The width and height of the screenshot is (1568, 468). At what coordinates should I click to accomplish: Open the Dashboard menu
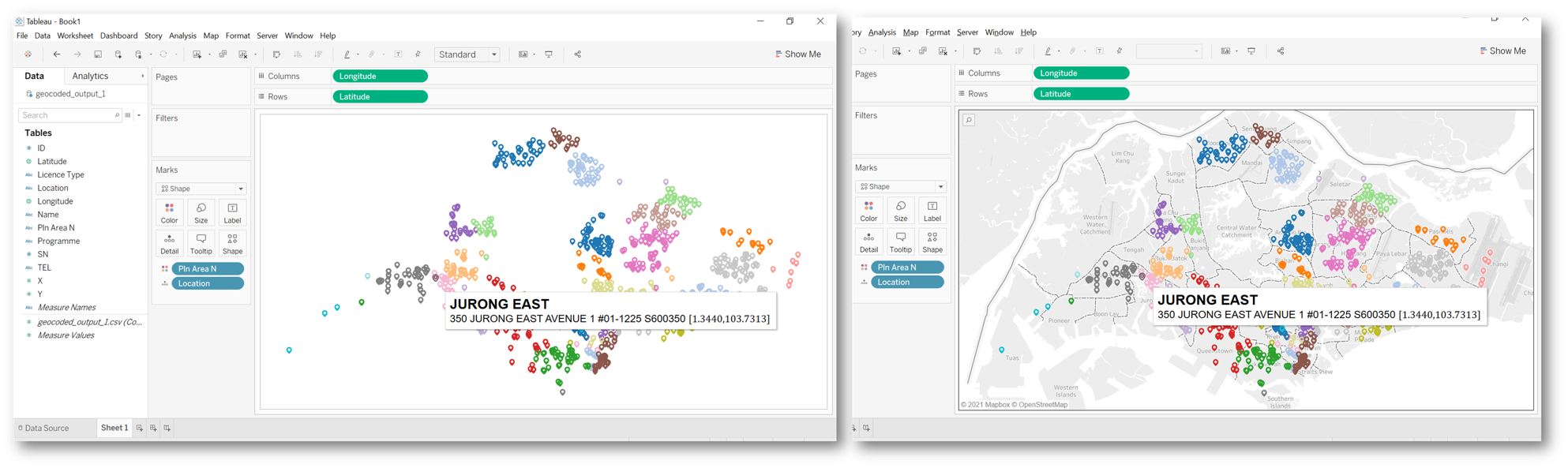click(x=118, y=36)
